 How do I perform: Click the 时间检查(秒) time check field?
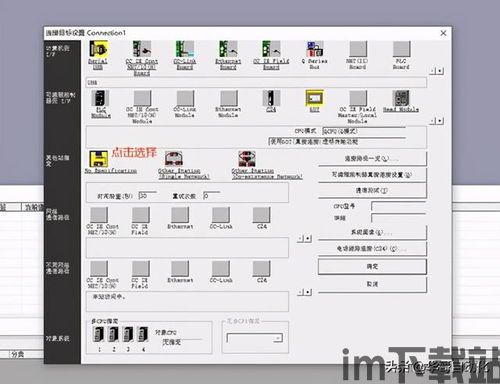click(x=148, y=196)
